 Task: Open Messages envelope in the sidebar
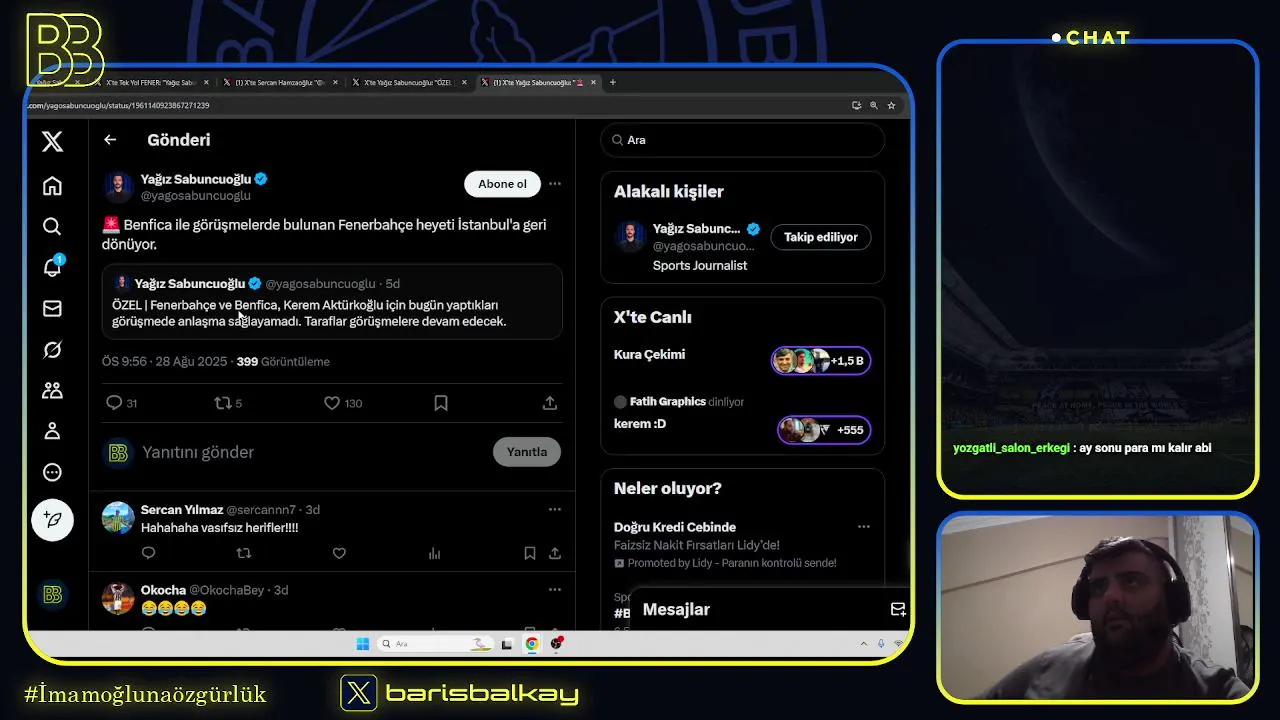[52, 308]
